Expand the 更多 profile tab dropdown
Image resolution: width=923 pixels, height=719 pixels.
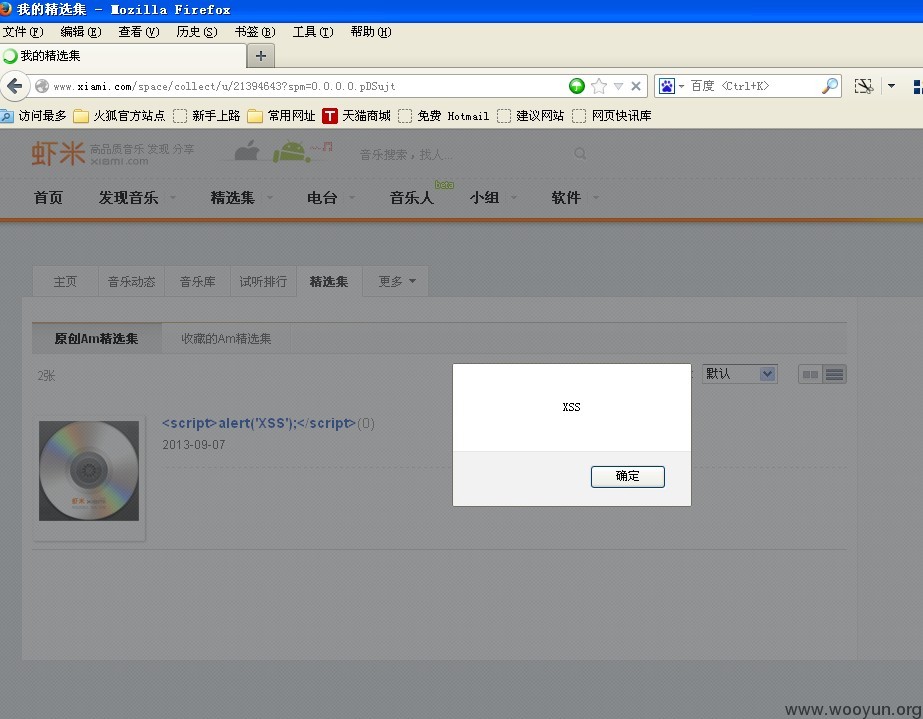(396, 281)
